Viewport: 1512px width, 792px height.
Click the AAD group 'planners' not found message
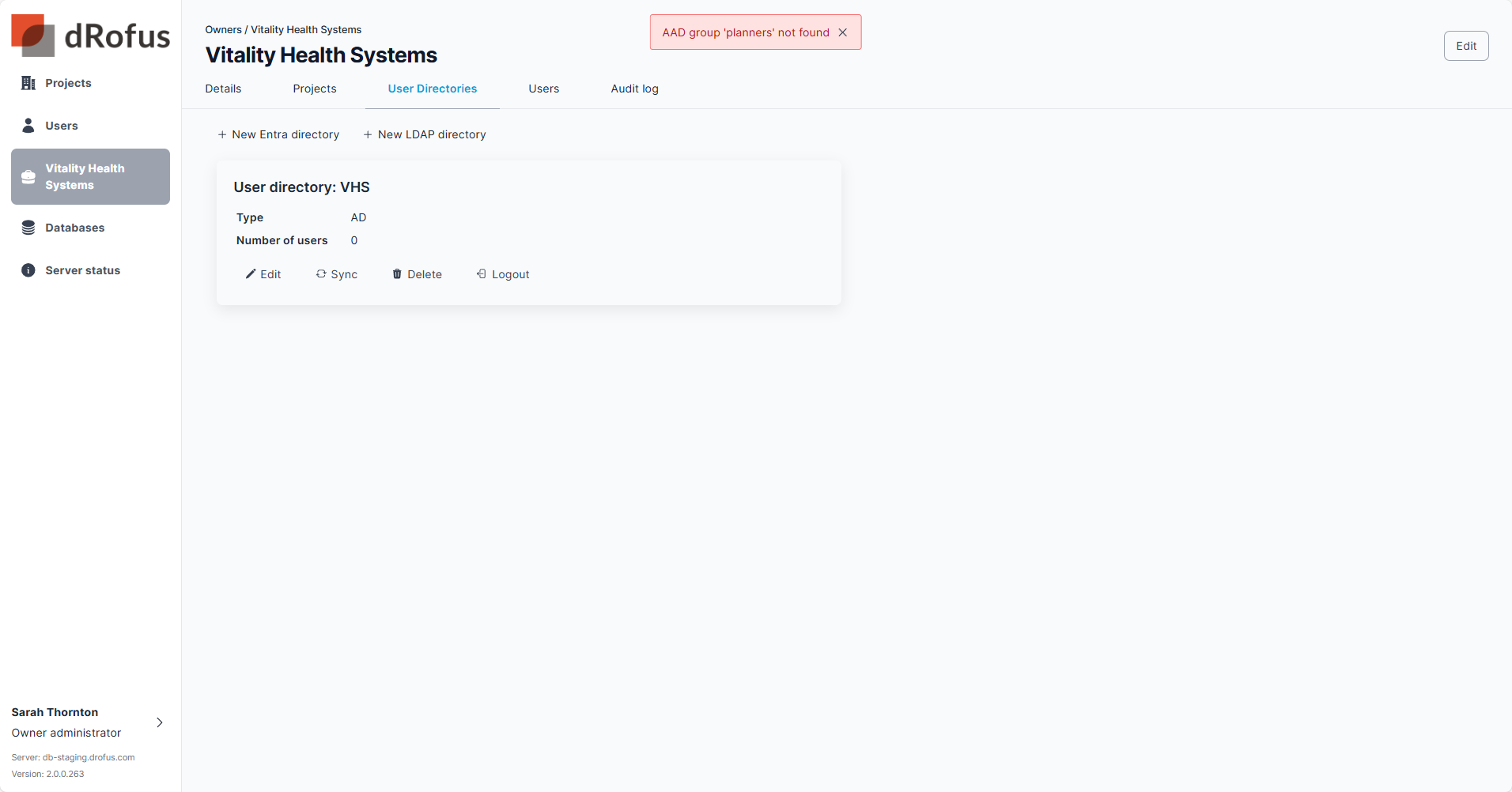746,32
